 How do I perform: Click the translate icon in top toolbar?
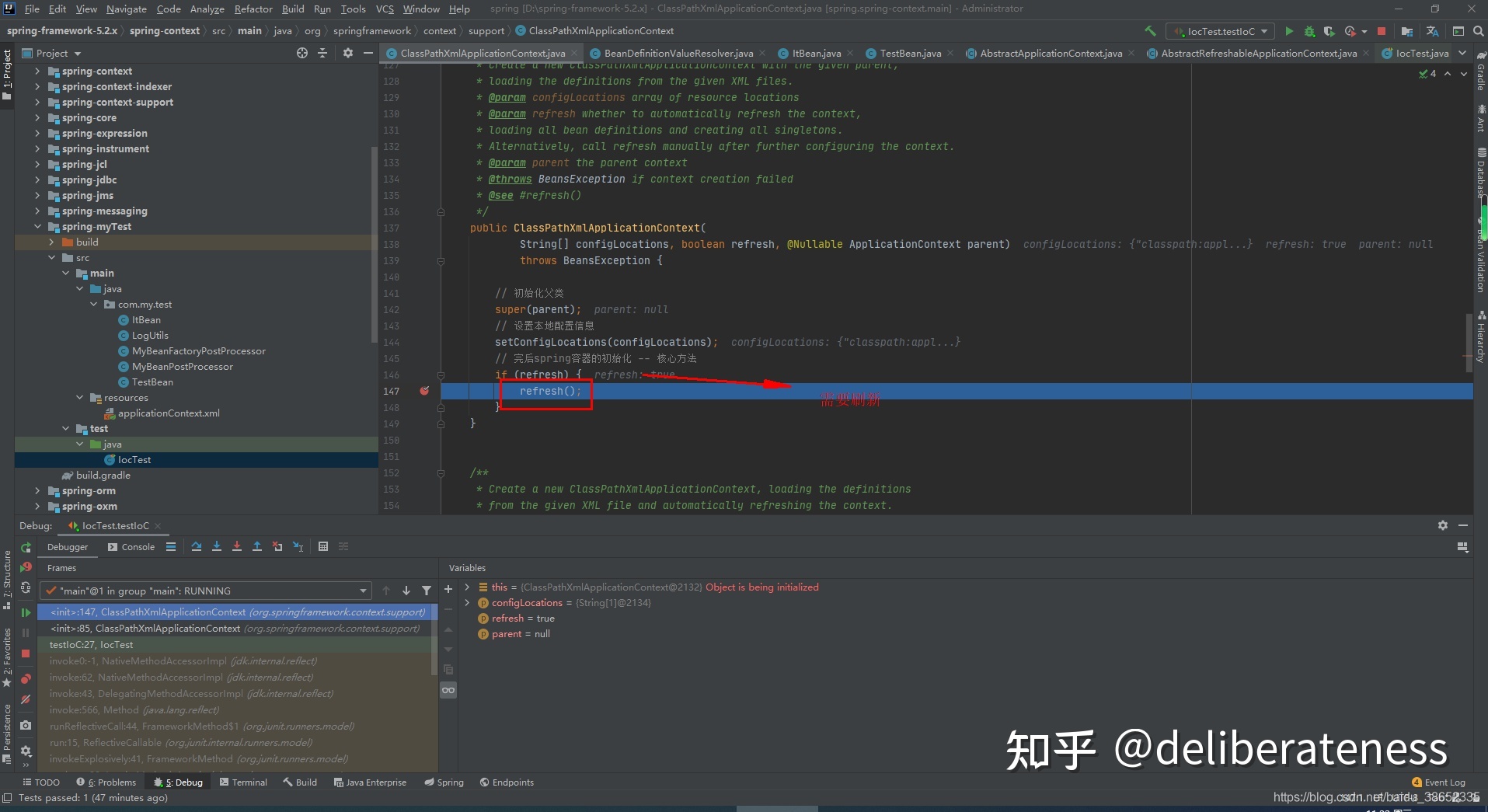1432,31
